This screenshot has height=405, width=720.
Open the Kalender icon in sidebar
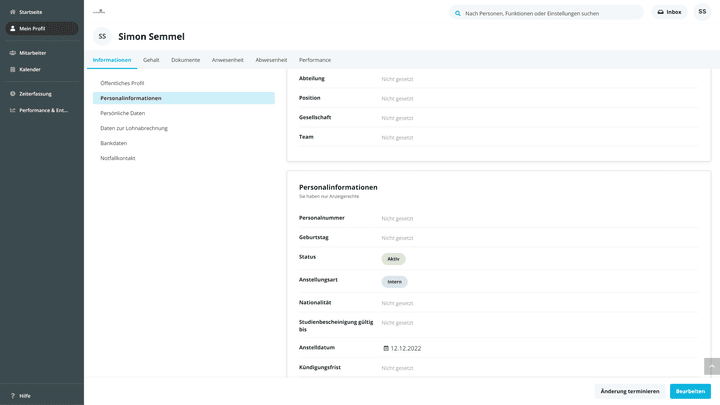[x=12, y=69]
